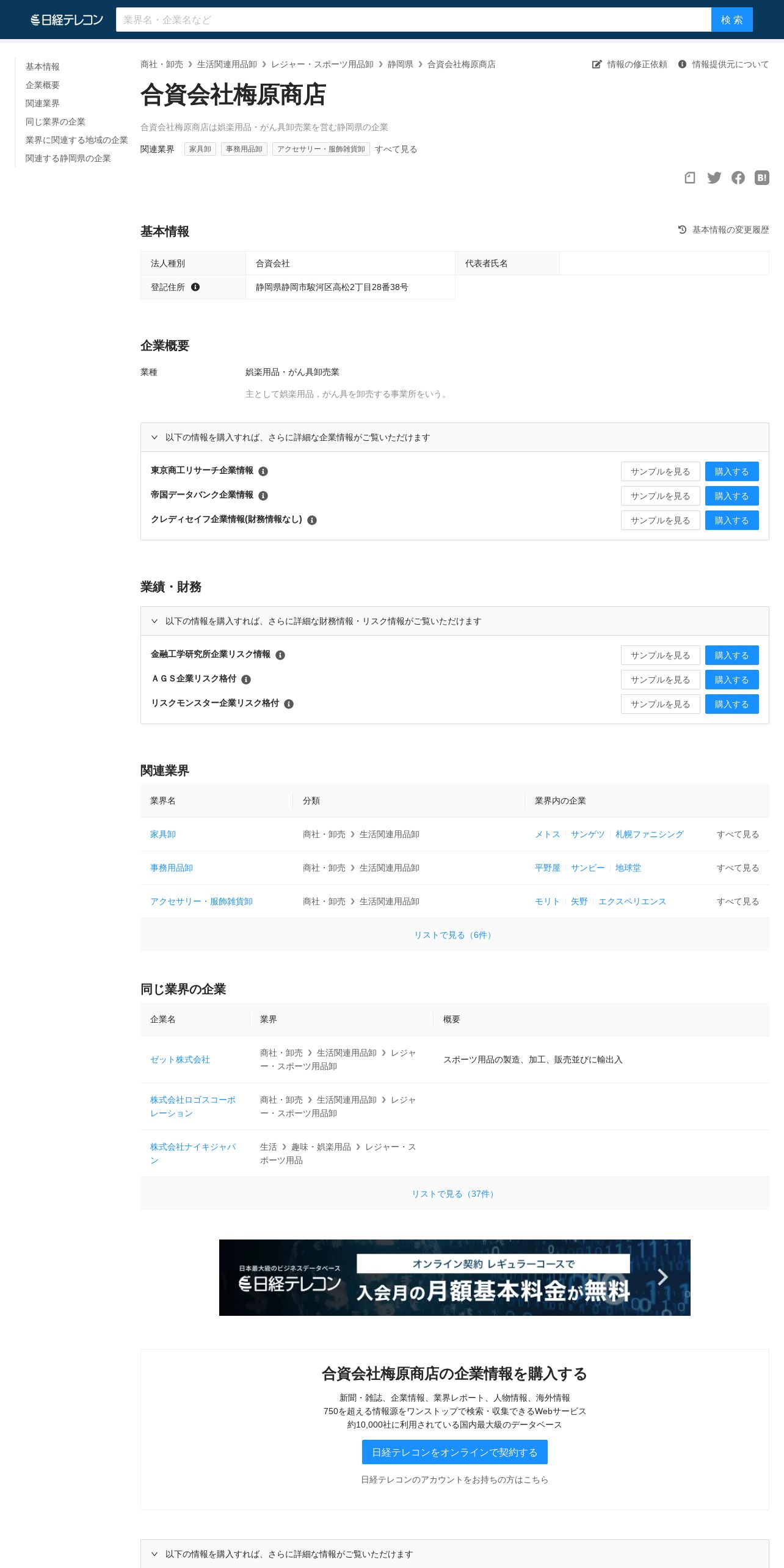The image size is (784, 1568).
Task: Jump to 関連する静岡県の企業 section
Action: click(68, 158)
